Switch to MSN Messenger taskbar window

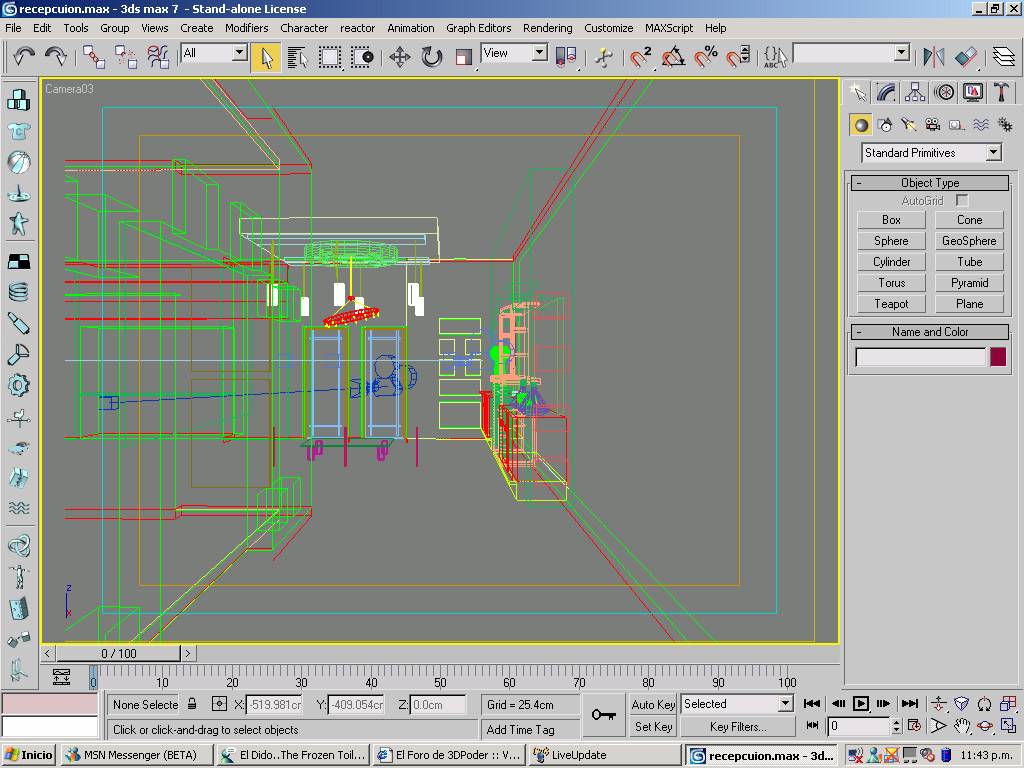[137, 755]
